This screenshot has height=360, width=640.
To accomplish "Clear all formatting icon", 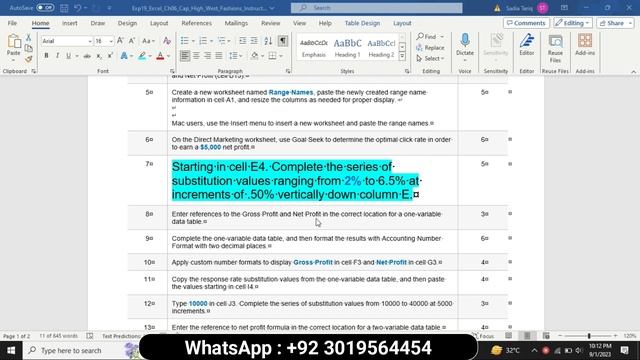I will (167, 41).
